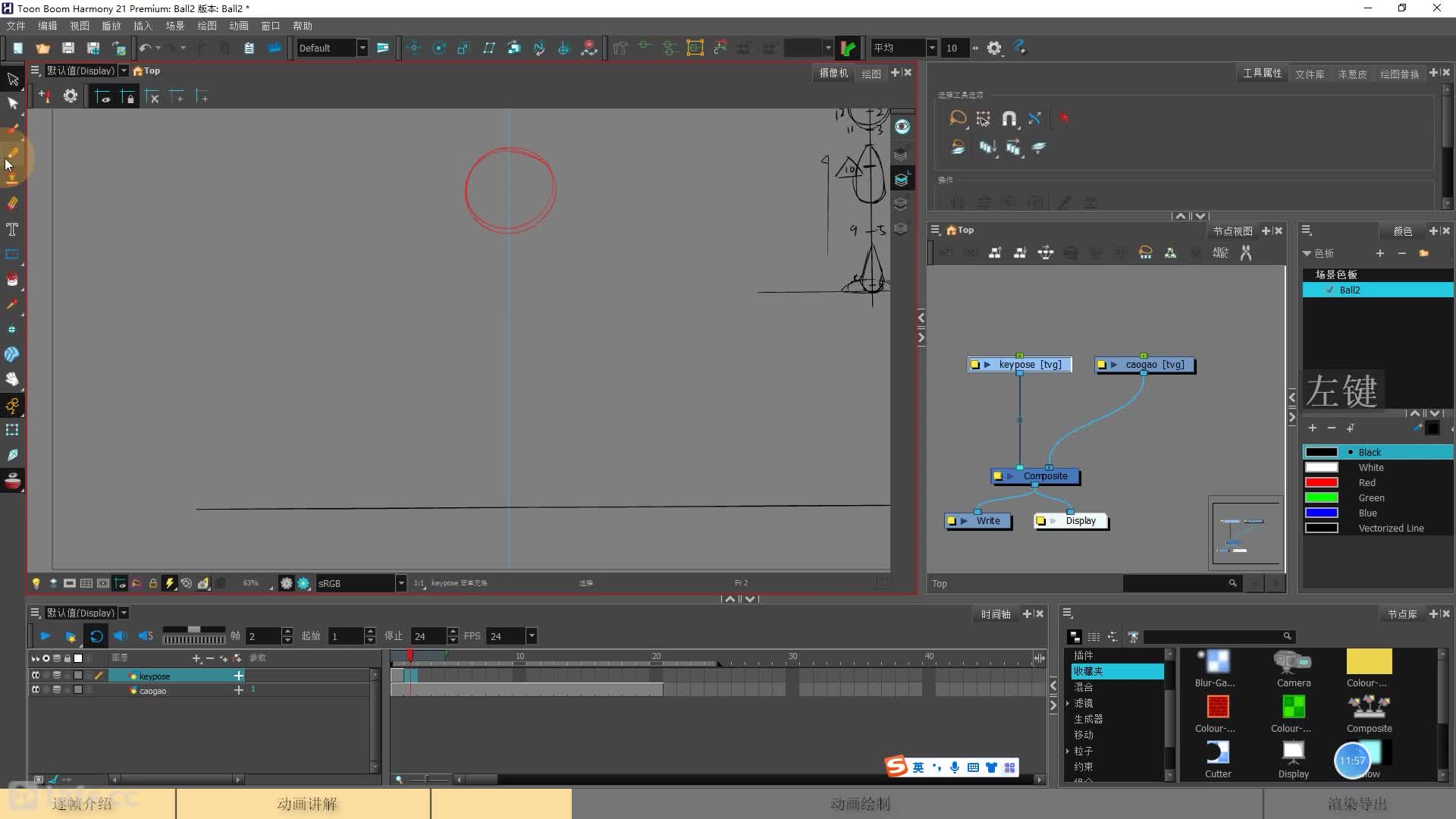1456x819 pixels.
Task: Click the Snap magnet icon in tool properties
Action: (x=1009, y=118)
